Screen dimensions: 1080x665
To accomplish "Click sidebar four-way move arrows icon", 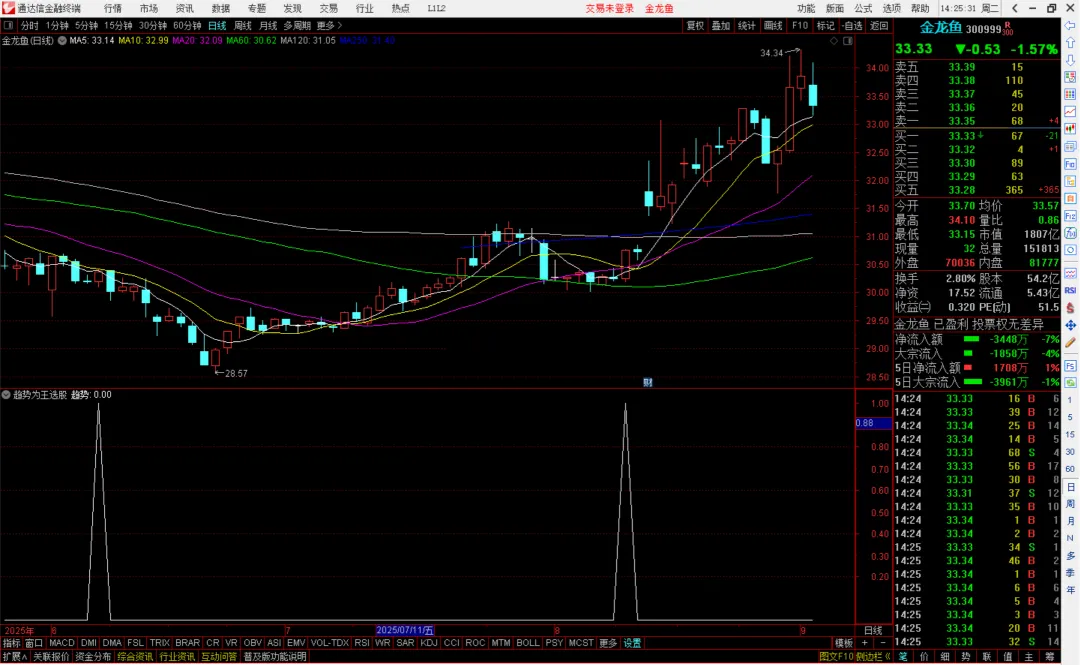I will (1070, 325).
